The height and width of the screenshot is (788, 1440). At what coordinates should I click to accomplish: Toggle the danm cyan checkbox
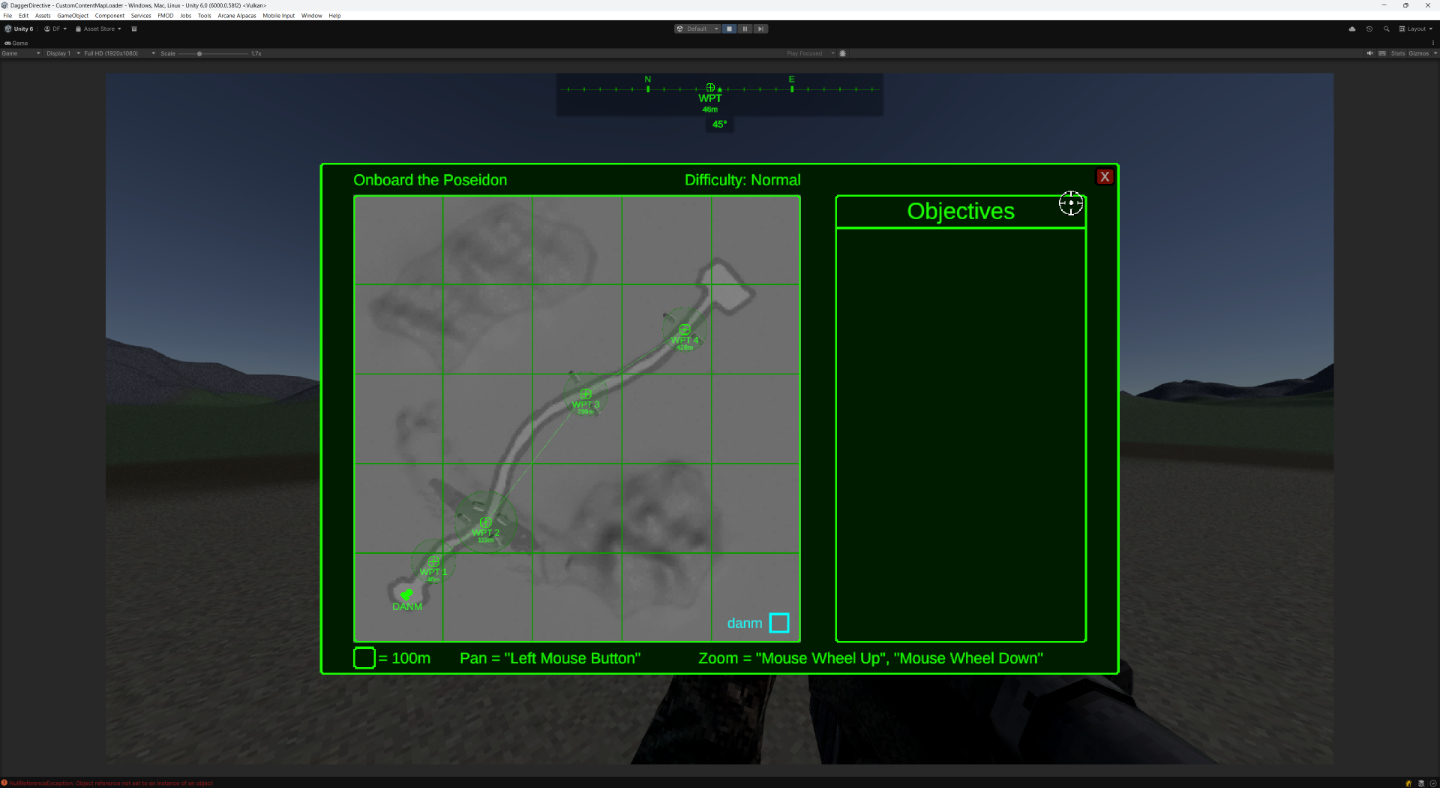[x=779, y=623]
